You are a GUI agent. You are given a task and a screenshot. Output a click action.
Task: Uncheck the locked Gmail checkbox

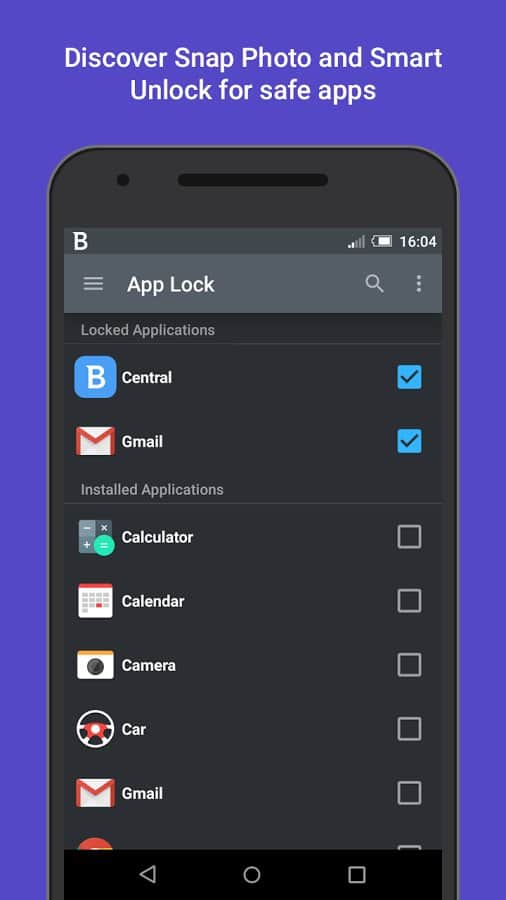[x=410, y=441]
